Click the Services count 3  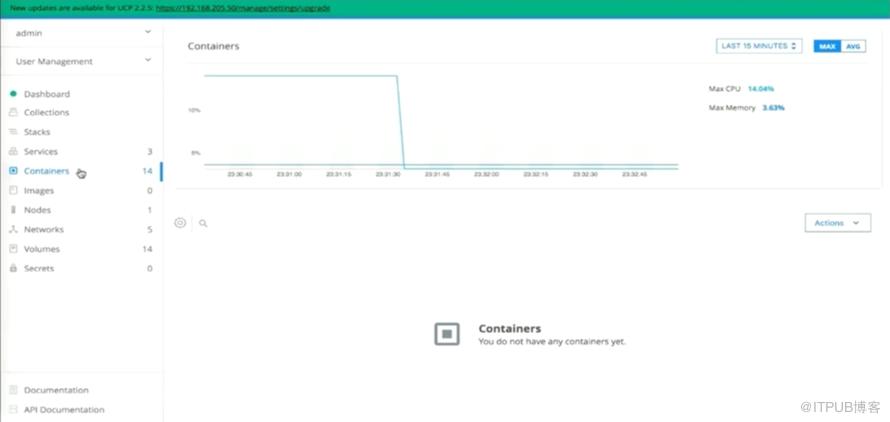pos(150,152)
